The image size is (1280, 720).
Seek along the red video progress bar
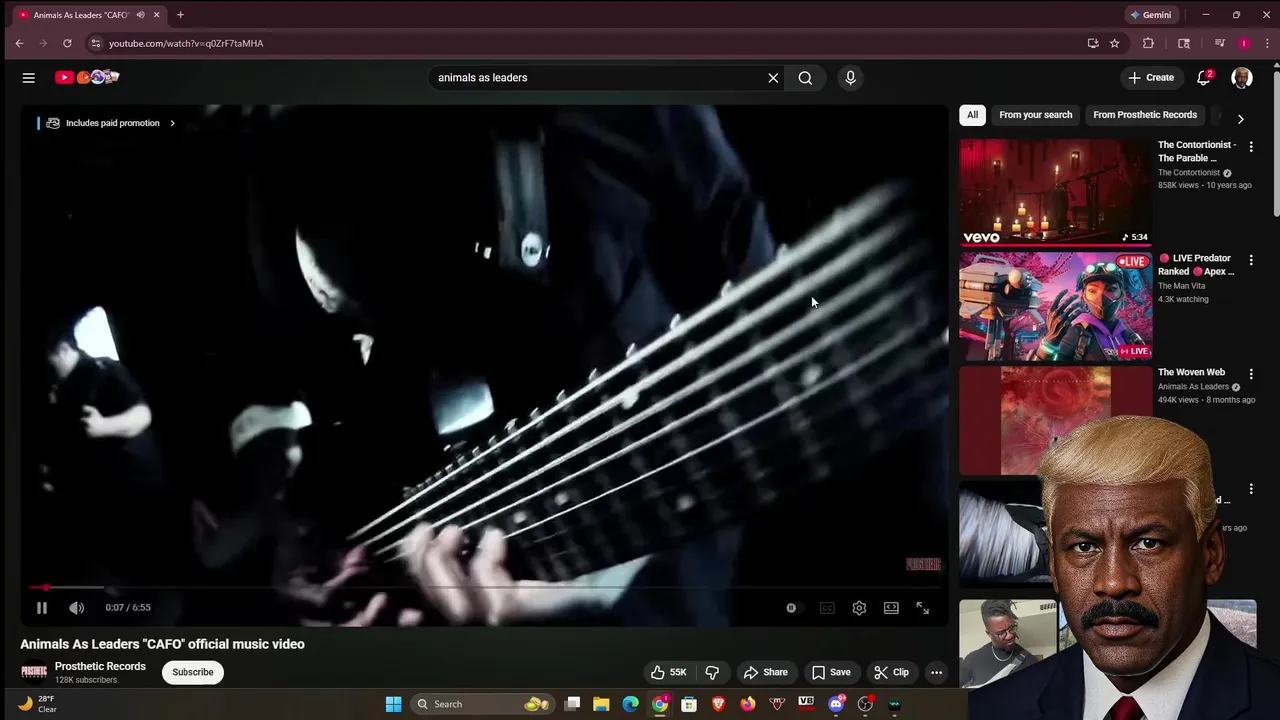pyautogui.click(x=484, y=588)
